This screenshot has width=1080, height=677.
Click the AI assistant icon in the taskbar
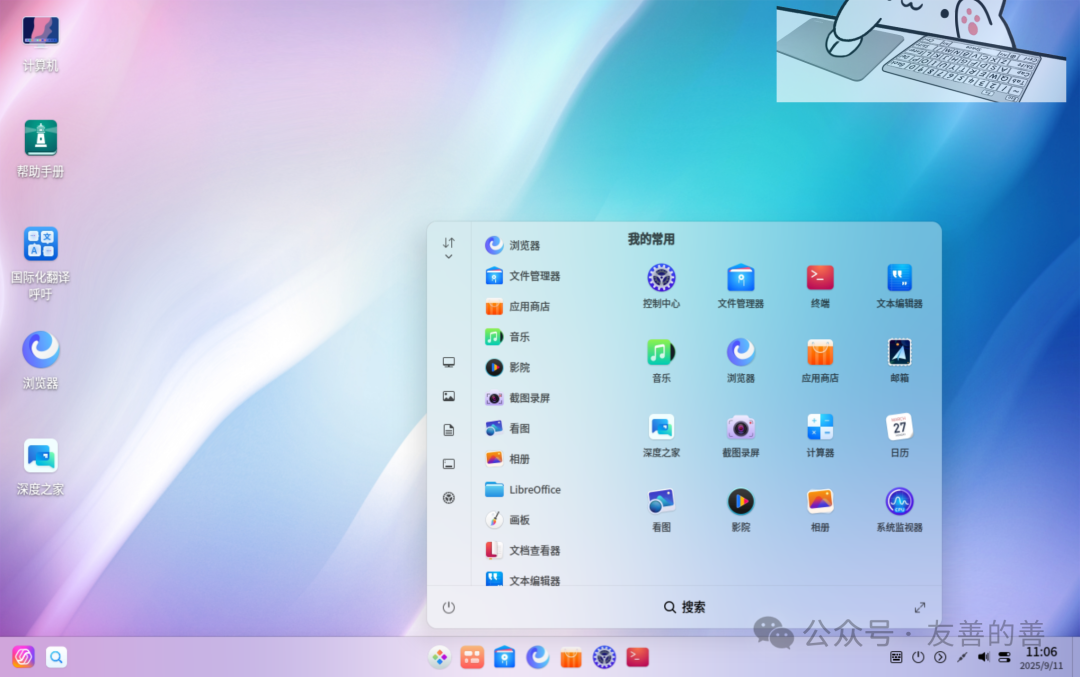[x=23, y=657]
